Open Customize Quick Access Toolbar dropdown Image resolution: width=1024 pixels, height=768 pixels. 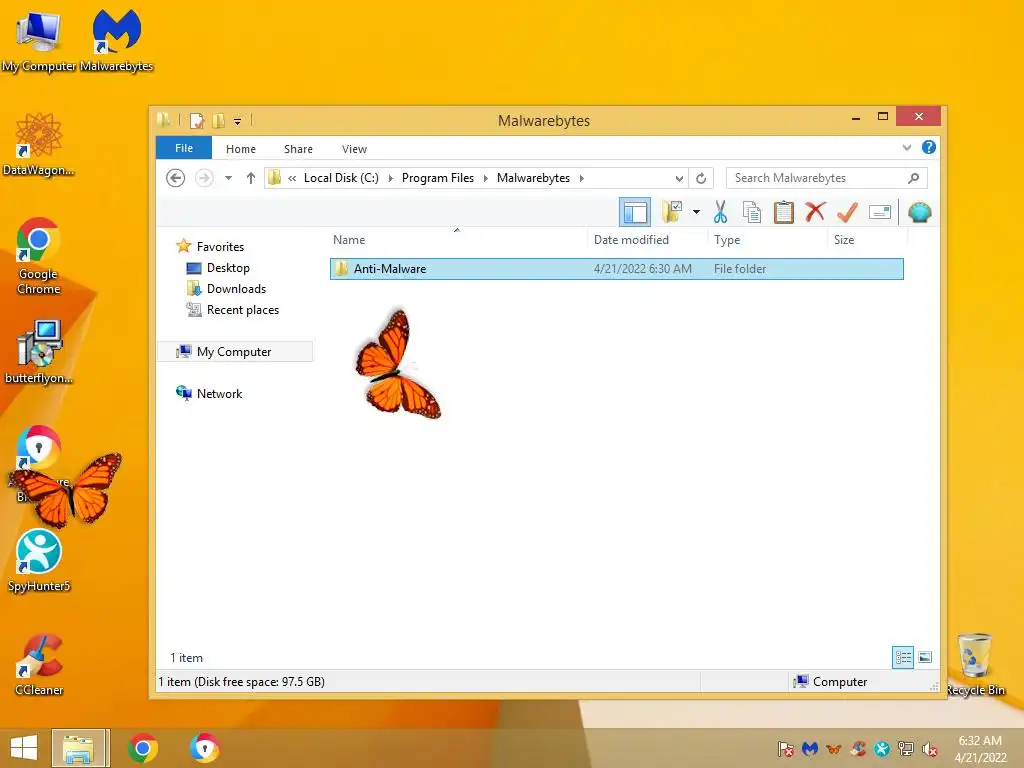tap(238, 121)
